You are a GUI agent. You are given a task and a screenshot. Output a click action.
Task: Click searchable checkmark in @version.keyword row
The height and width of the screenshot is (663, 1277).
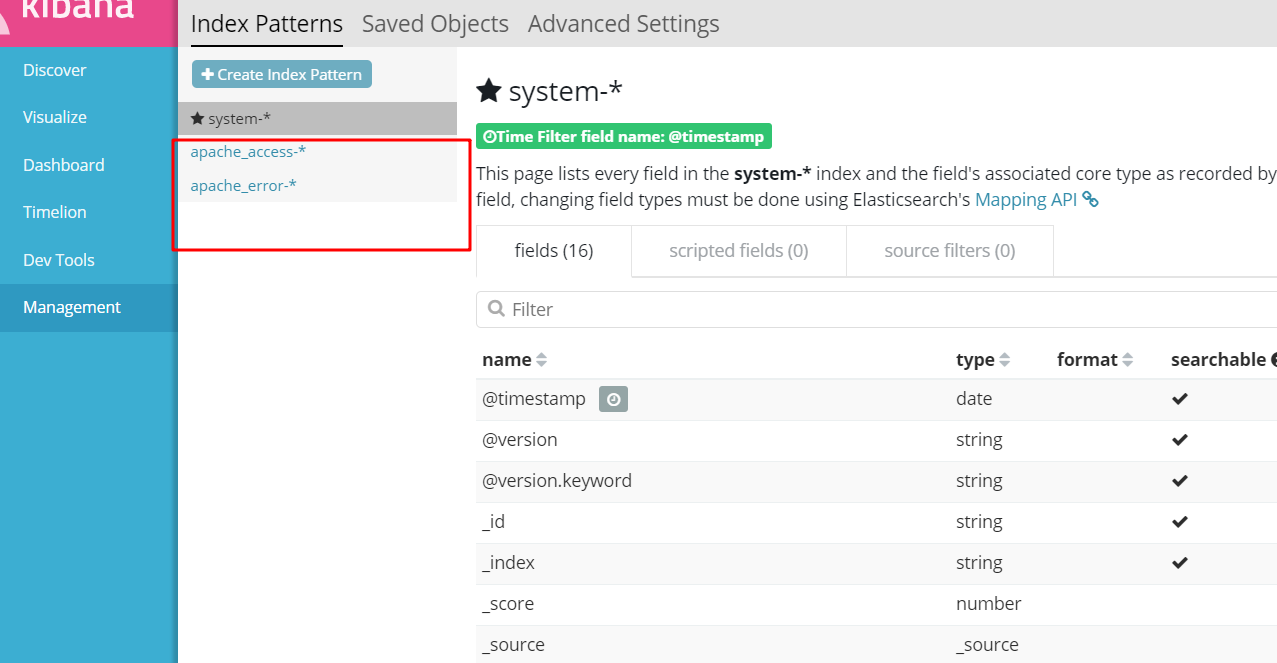click(x=1180, y=481)
